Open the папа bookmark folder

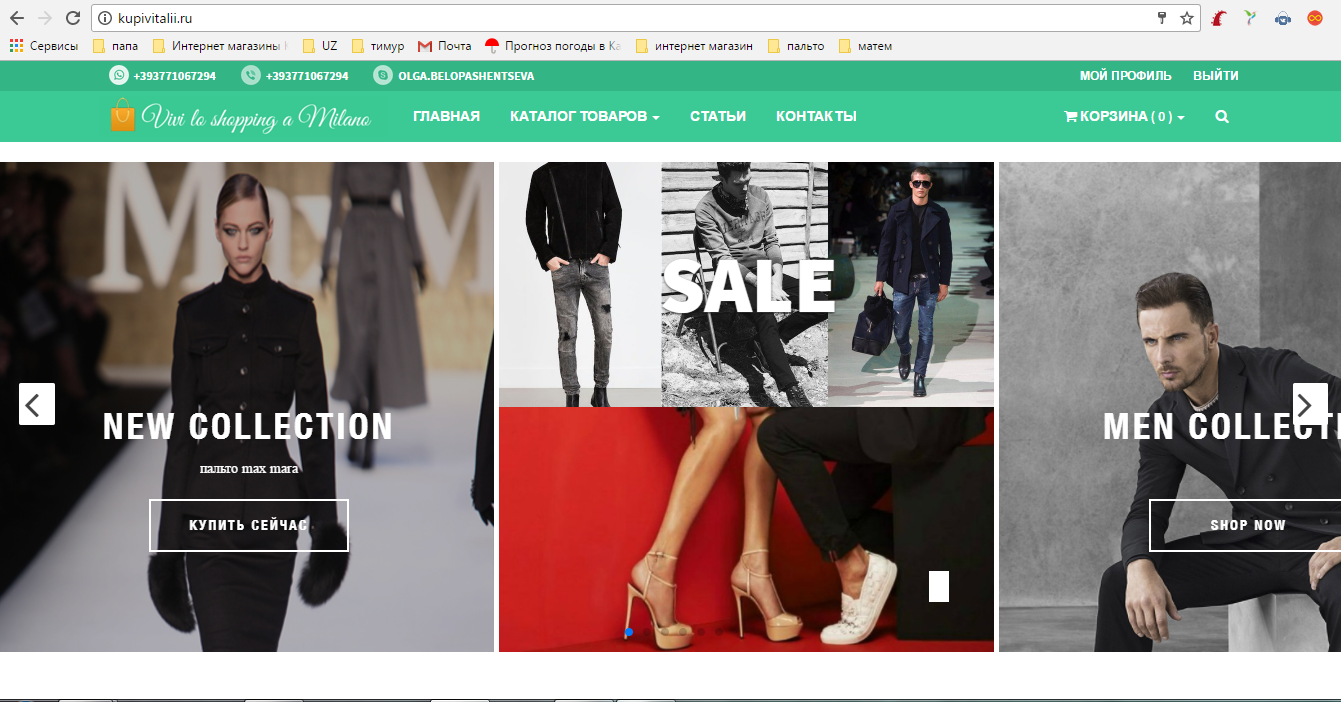[115, 46]
